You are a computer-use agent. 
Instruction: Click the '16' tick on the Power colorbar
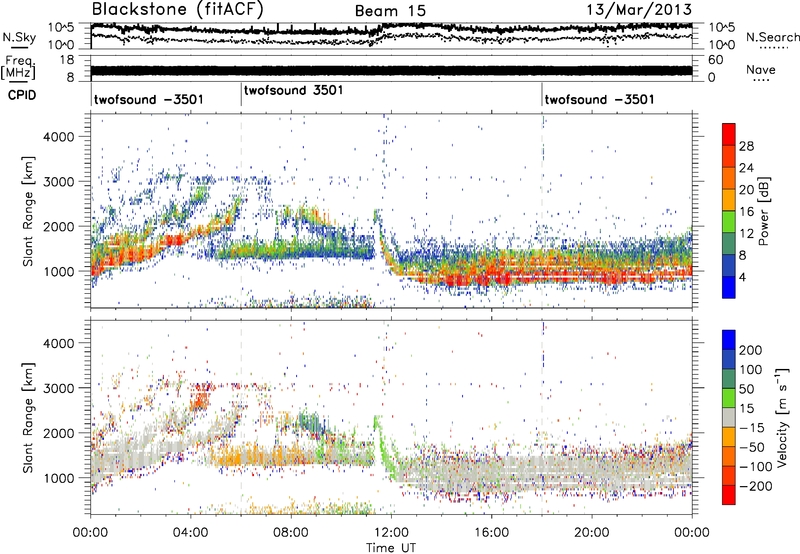(x=746, y=212)
